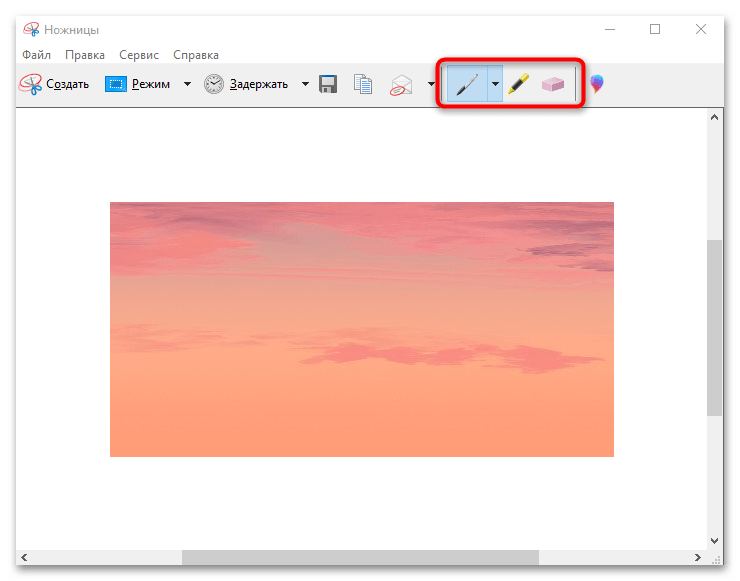Copy the snip using the copy icon
This screenshot has width=740, height=581.
click(362, 84)
